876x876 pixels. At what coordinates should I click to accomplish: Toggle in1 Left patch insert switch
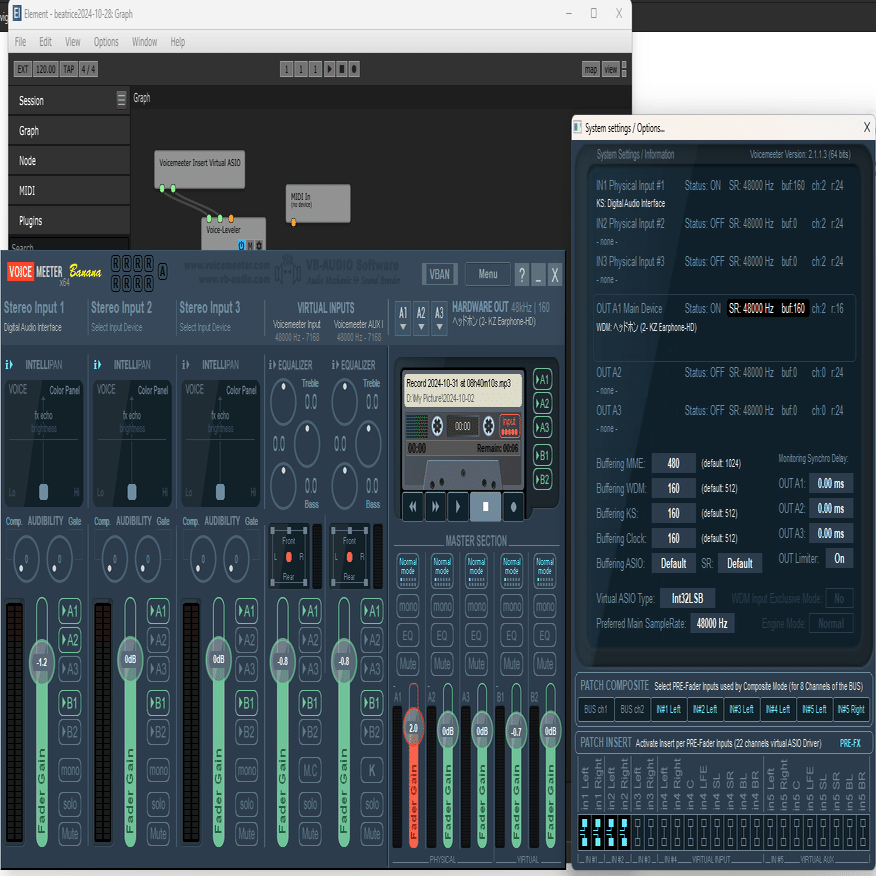(584, 831)
